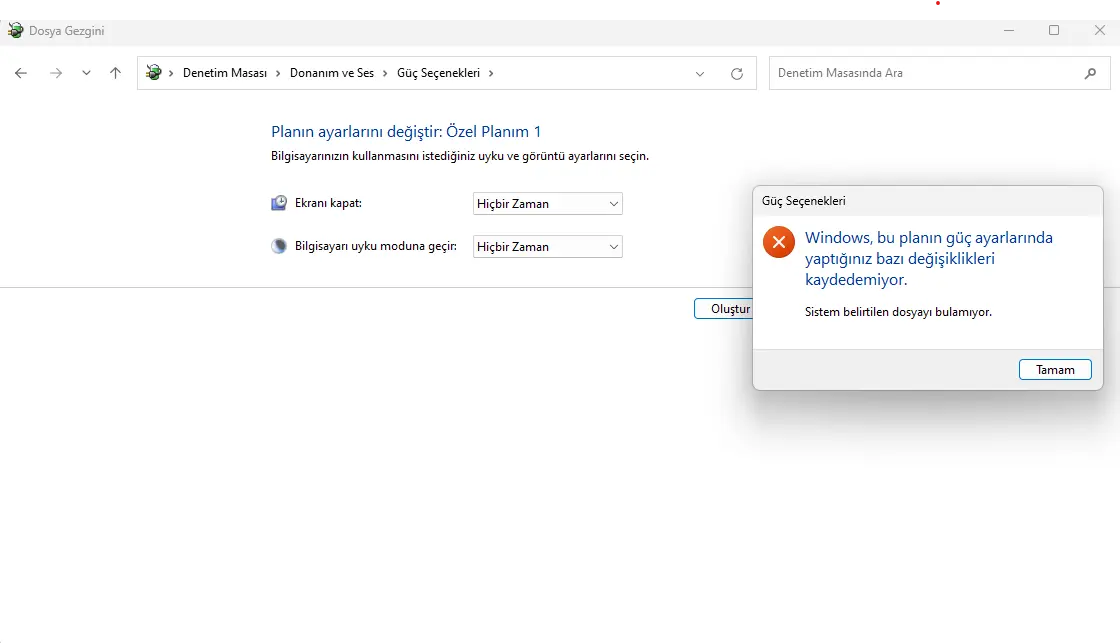Expand chevron before Denetim Masası breadcrumb
The width and height of the screenshot is (1120, 643).
coord(171,73)
